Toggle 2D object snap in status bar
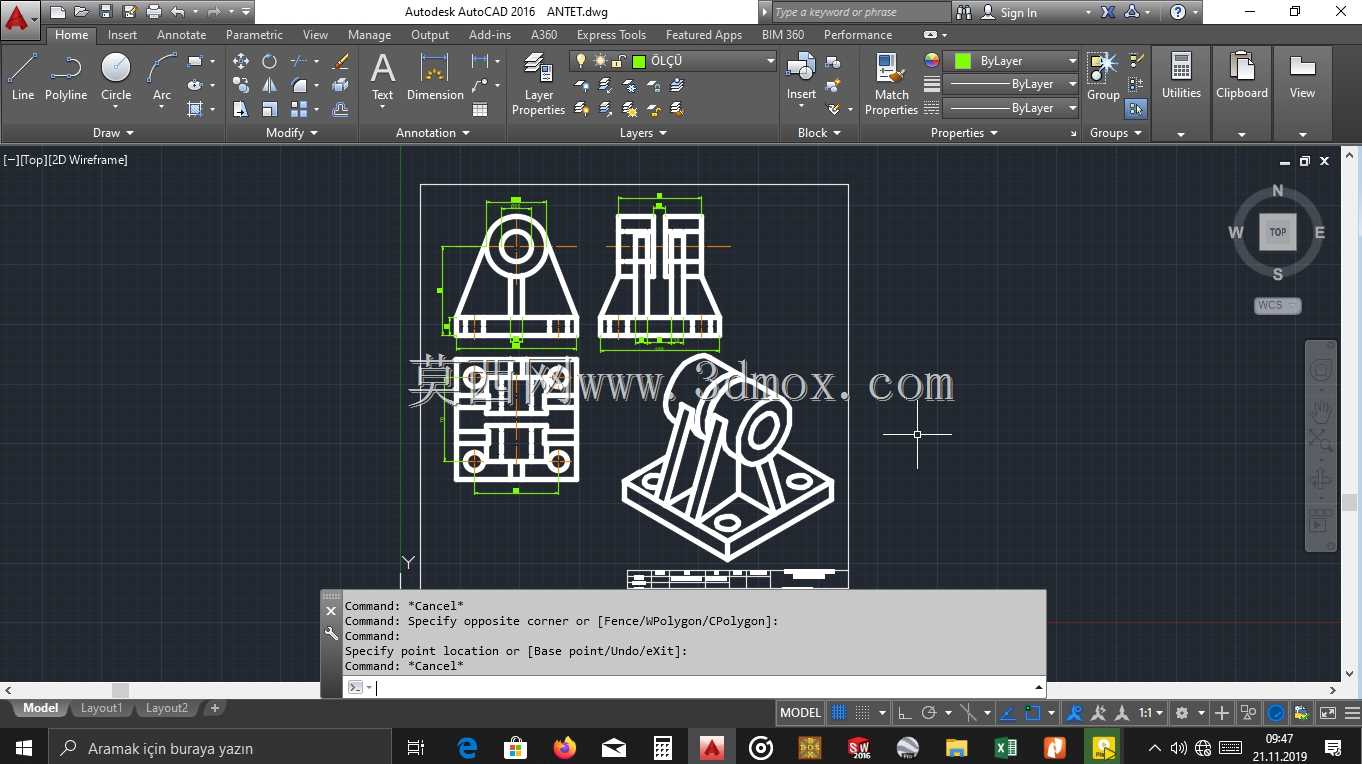The width and height of the screenshot is (1362, 764). click(x=1033, y=713)
